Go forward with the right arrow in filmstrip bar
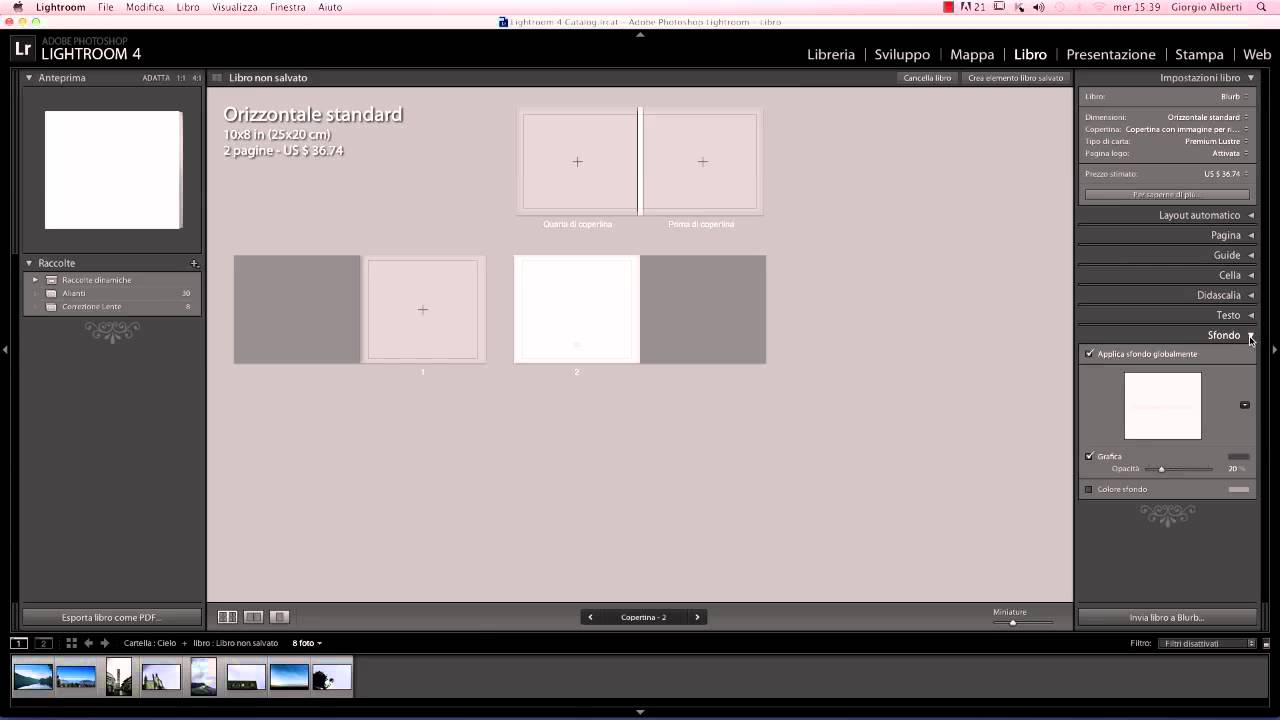1280x720 pixels. tap(104, 643)
